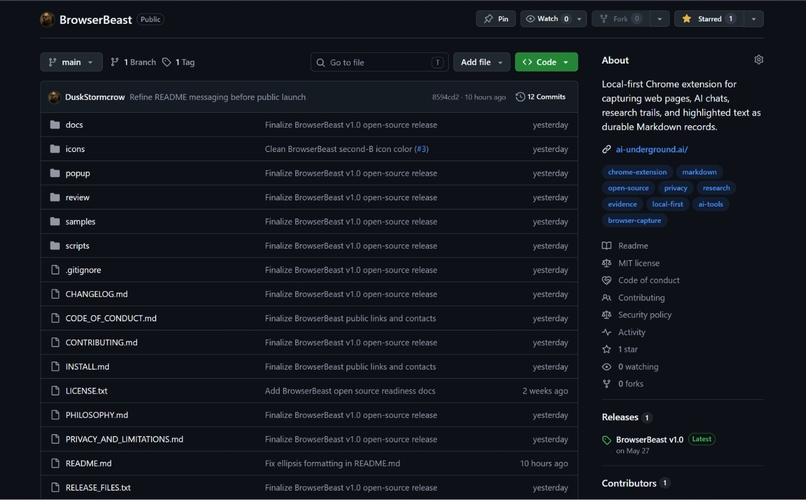
Task: Select the local-first topic tag
Action: pos(667,204)
